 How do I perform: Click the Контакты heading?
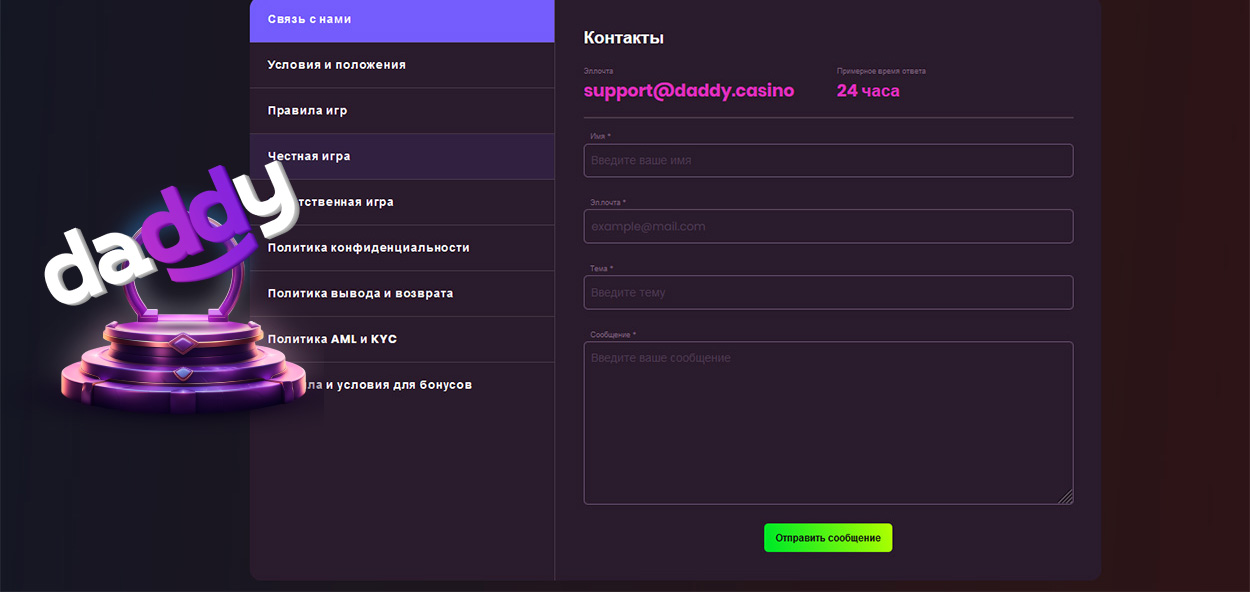[623, 38]
